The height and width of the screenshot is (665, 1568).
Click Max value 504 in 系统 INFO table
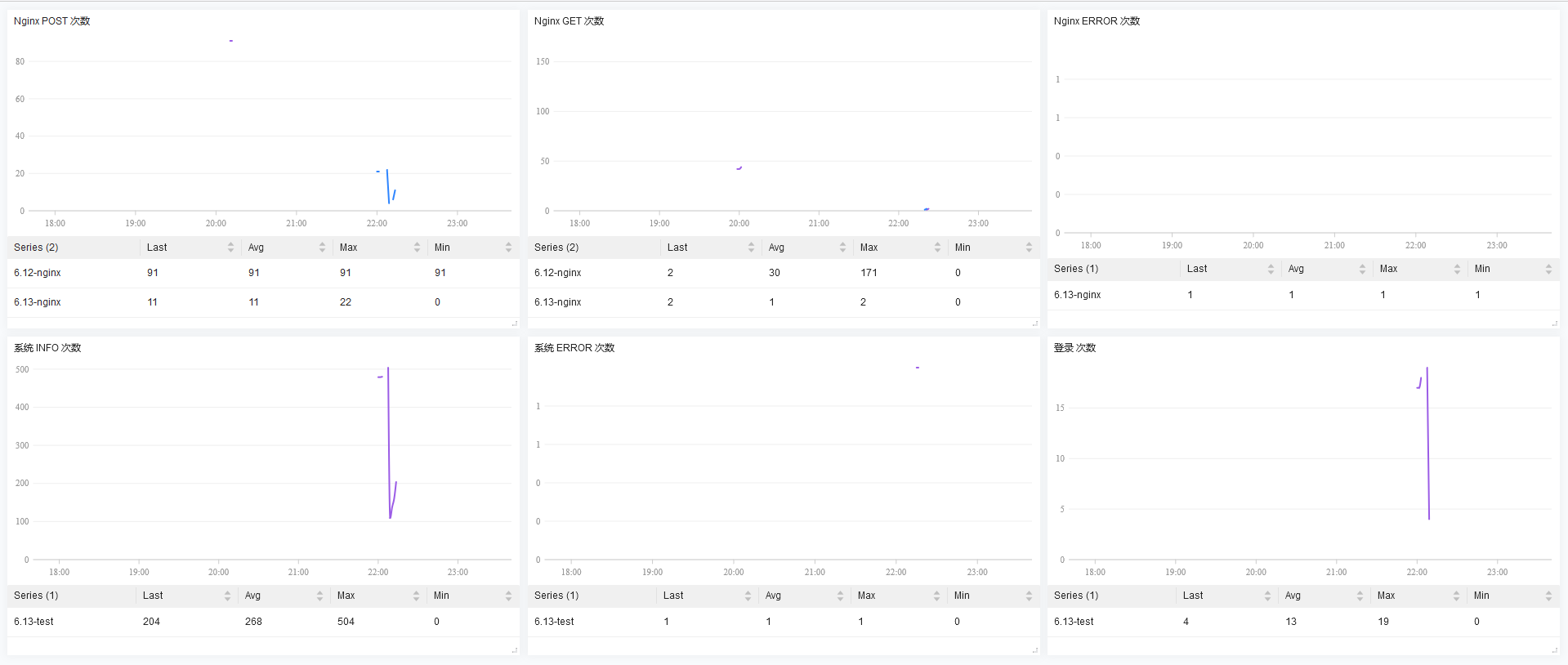click(346, 622)
